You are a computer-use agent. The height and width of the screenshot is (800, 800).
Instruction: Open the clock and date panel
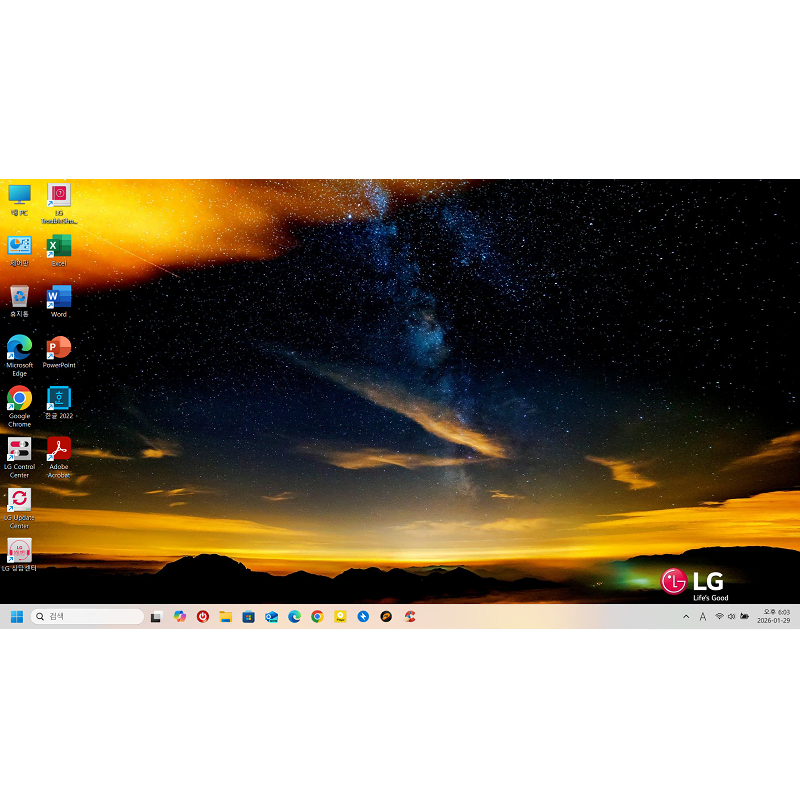tap(776, 616)
